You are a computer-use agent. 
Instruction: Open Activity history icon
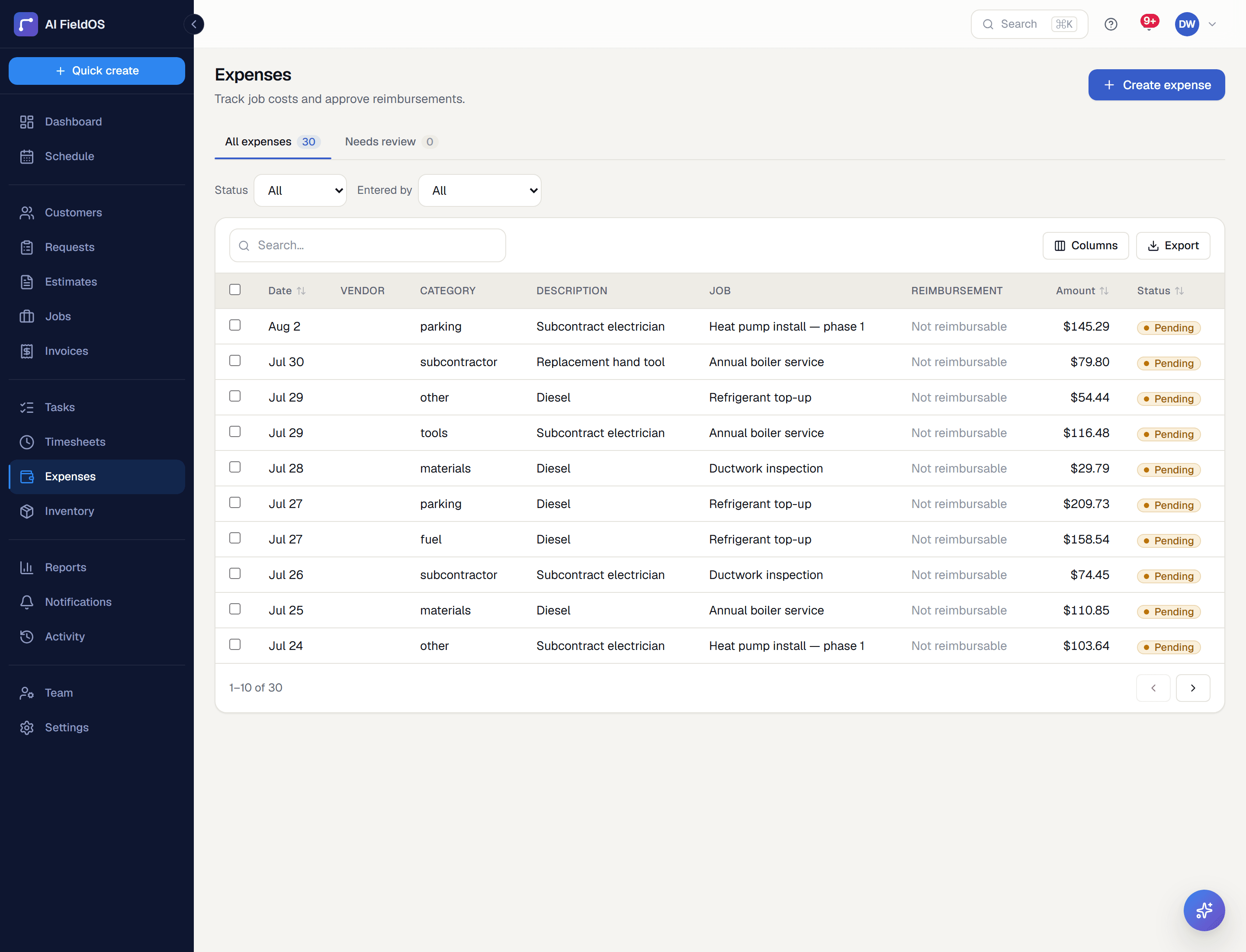(x=27, y=637)
